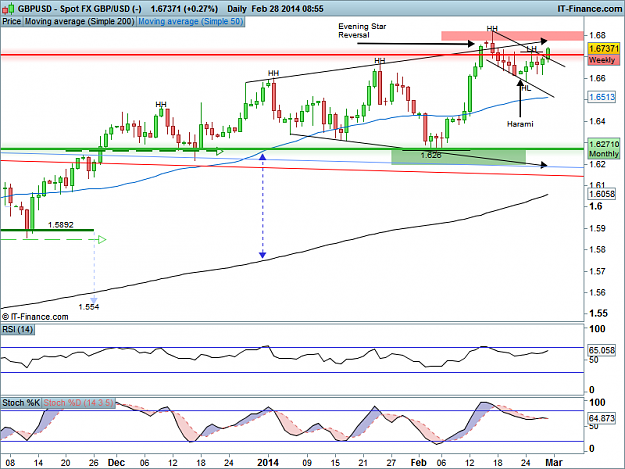Open the Stoch %K indicator label
Image resolution: width=625 pixels, height=469 pixels.
point(21,403)
